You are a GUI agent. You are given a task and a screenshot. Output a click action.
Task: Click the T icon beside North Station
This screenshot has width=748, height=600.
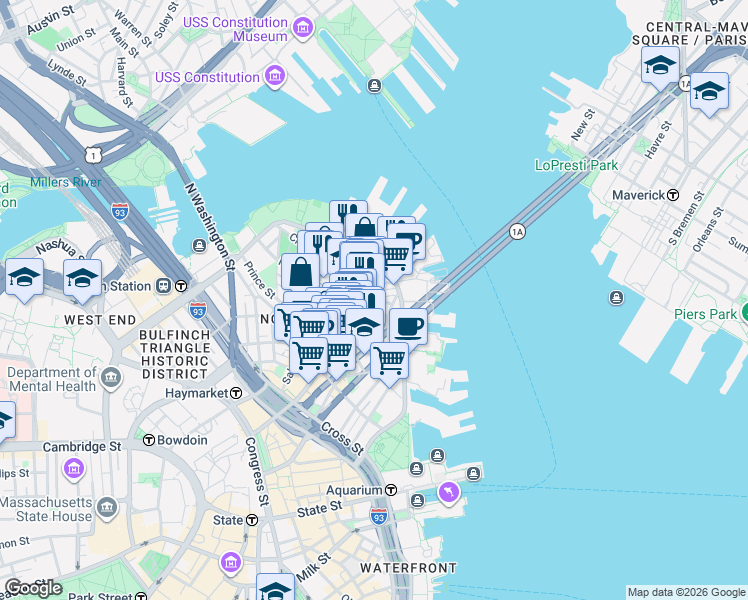pyautogui.click(x=181, y=286)
